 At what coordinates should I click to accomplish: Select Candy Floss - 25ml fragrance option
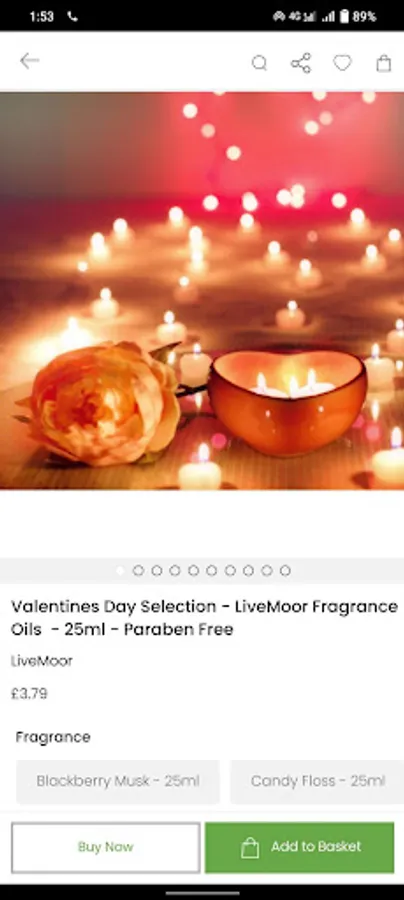[x=317, y=781]
